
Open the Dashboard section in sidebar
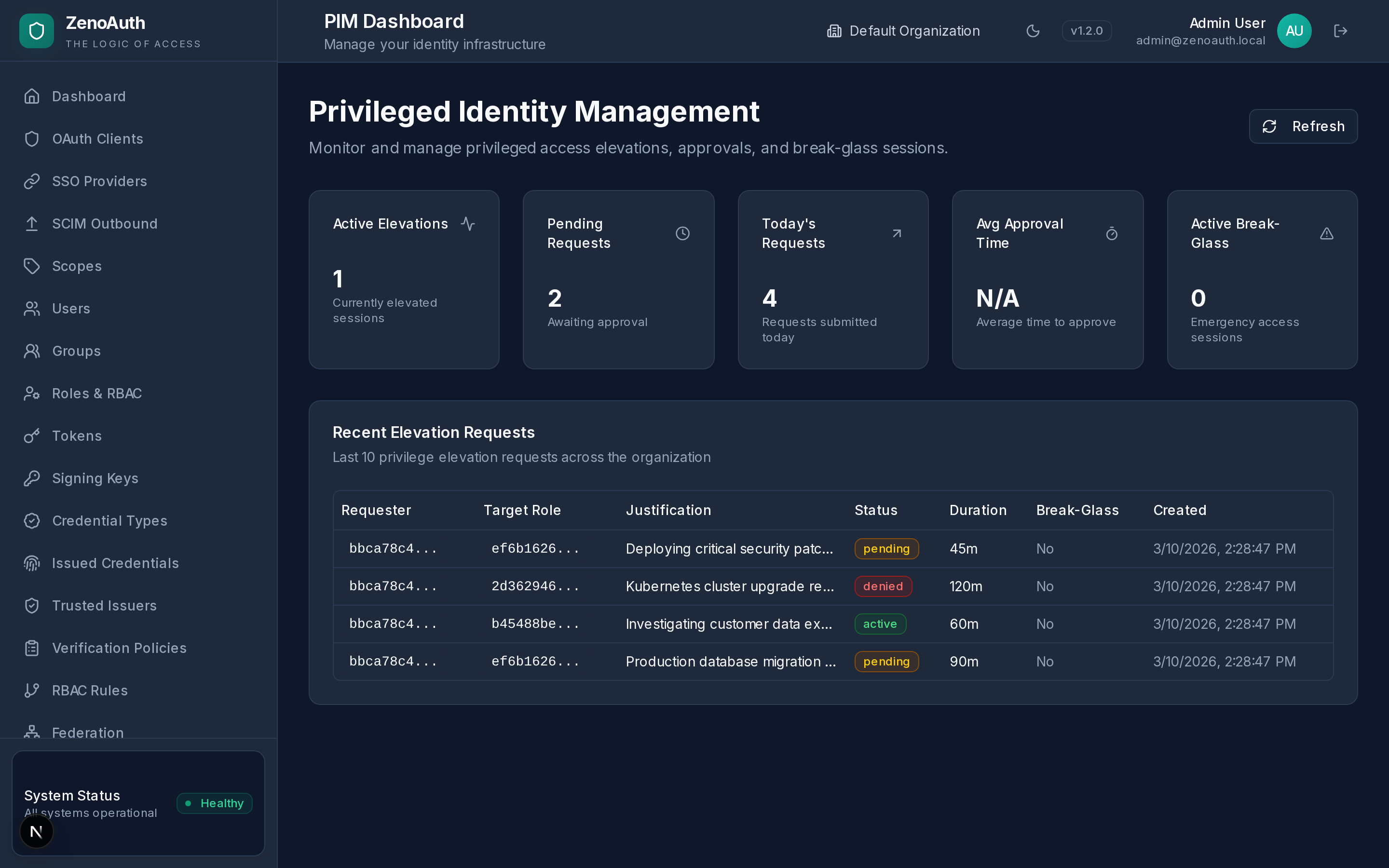pos(89,96)
